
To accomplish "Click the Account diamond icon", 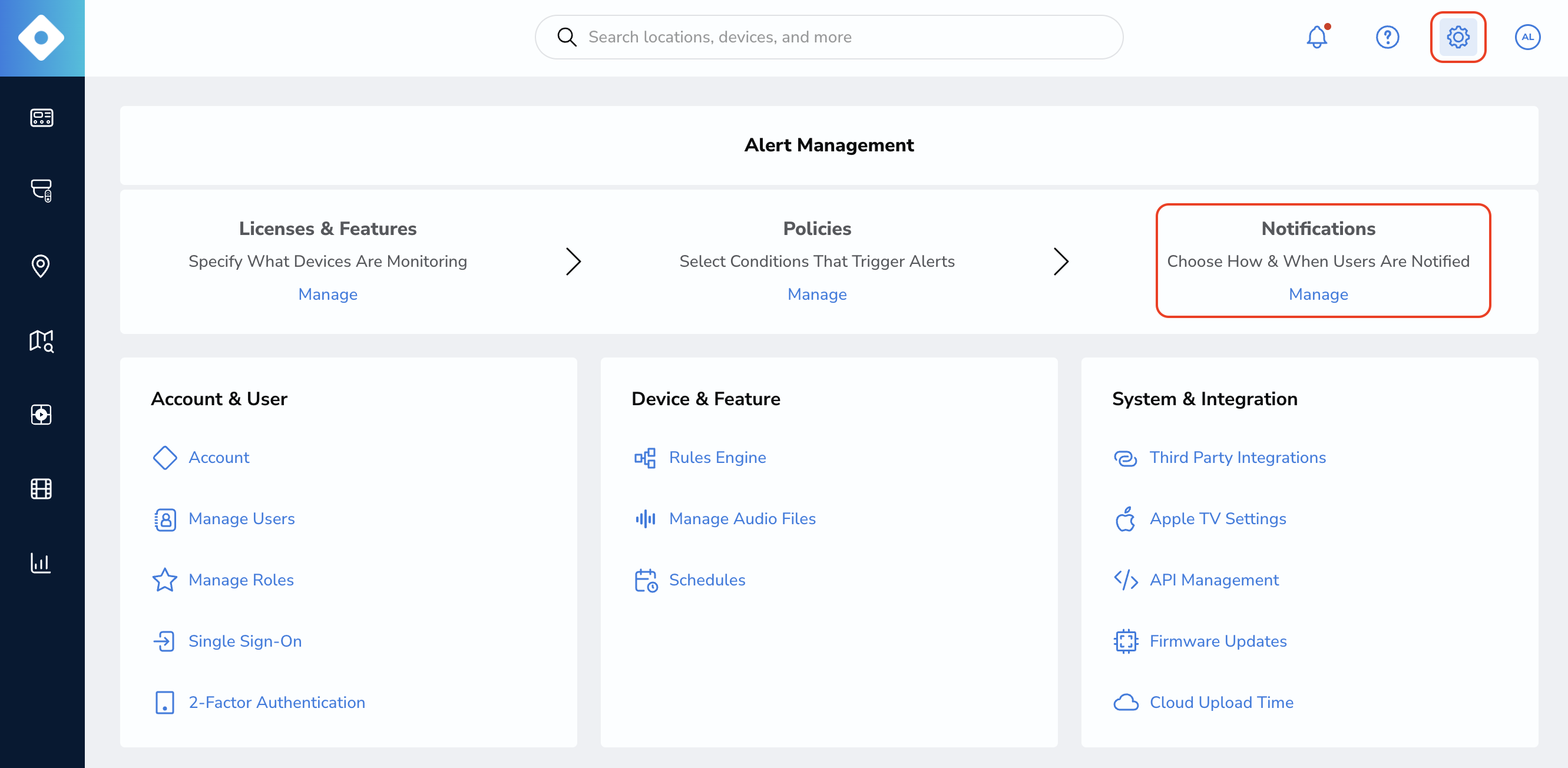I will 164,458.
